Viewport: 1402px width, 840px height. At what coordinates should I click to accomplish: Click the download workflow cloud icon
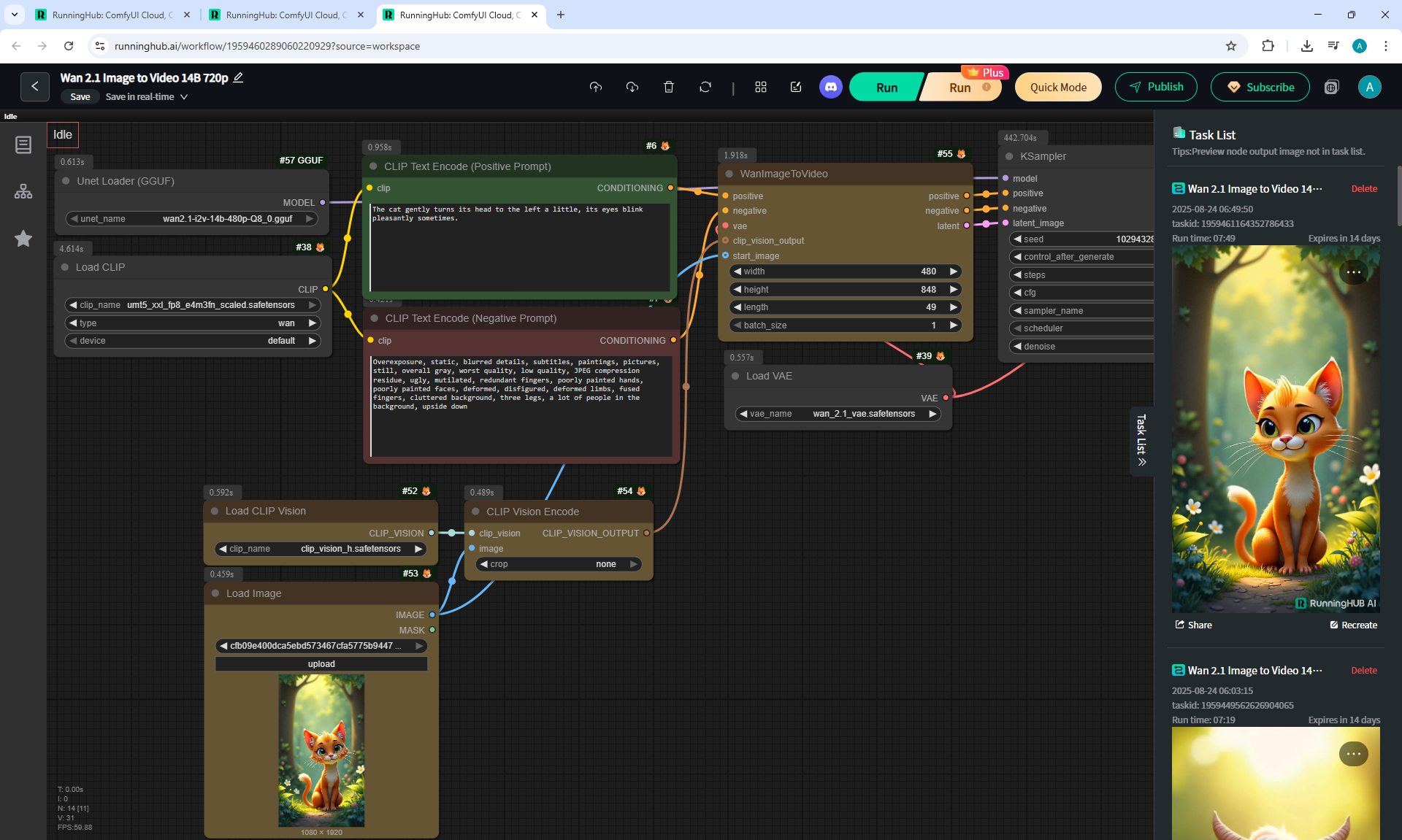coord(632,87)
